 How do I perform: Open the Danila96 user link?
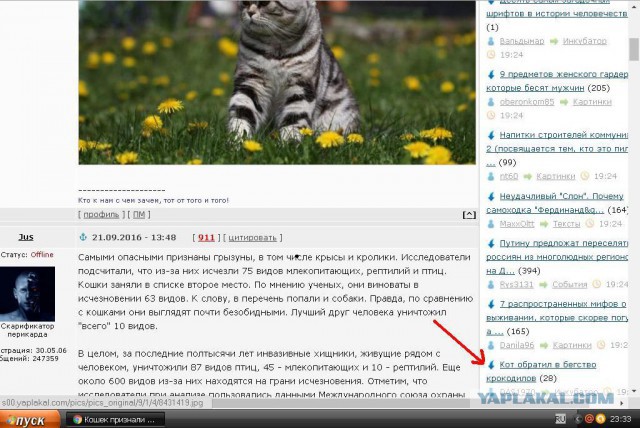point(517,345)
